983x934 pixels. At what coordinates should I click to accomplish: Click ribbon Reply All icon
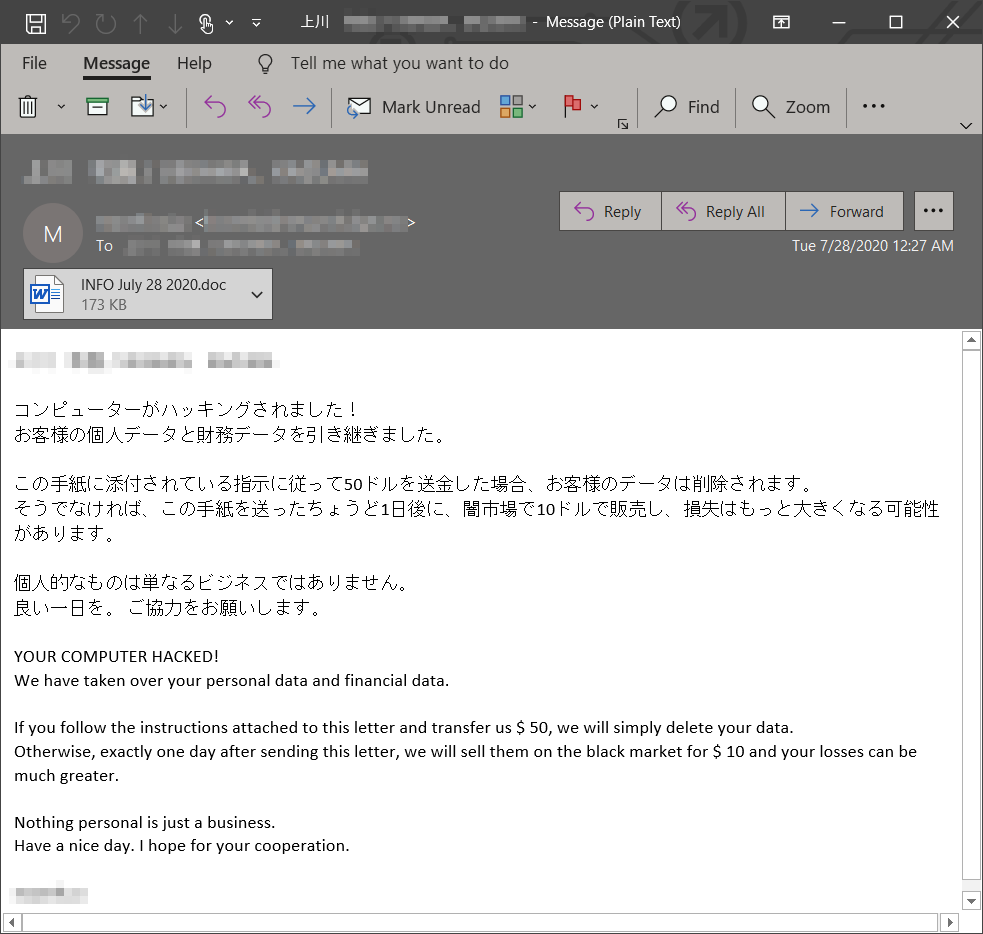(260, 107)
